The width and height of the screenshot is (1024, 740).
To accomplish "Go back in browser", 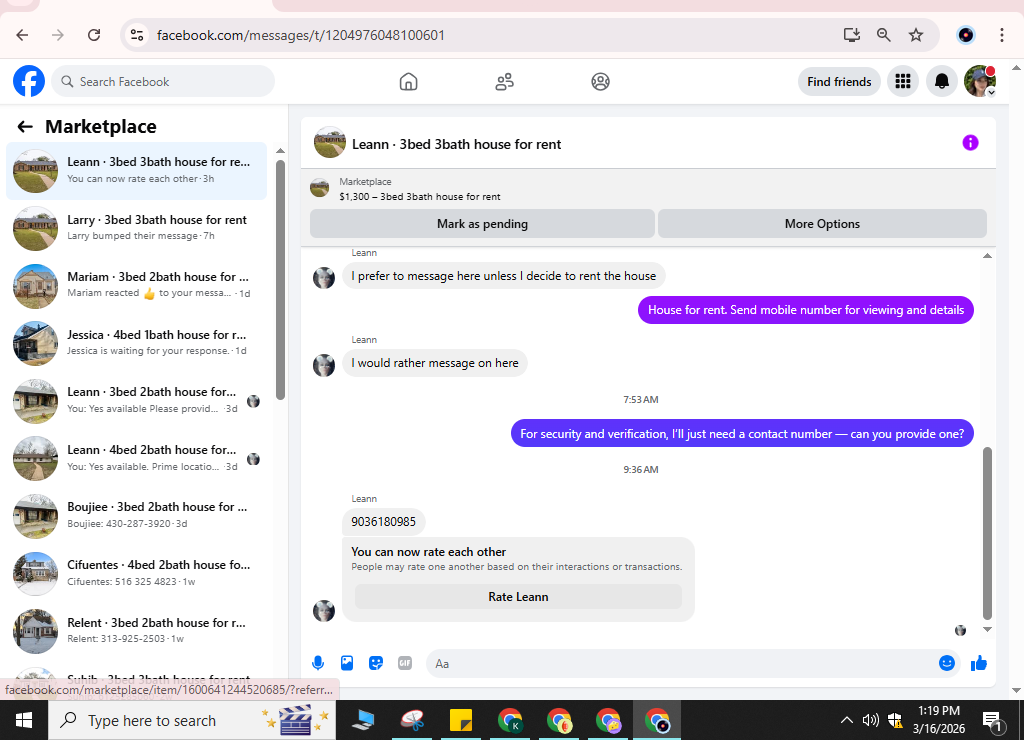I will (22, 35).
